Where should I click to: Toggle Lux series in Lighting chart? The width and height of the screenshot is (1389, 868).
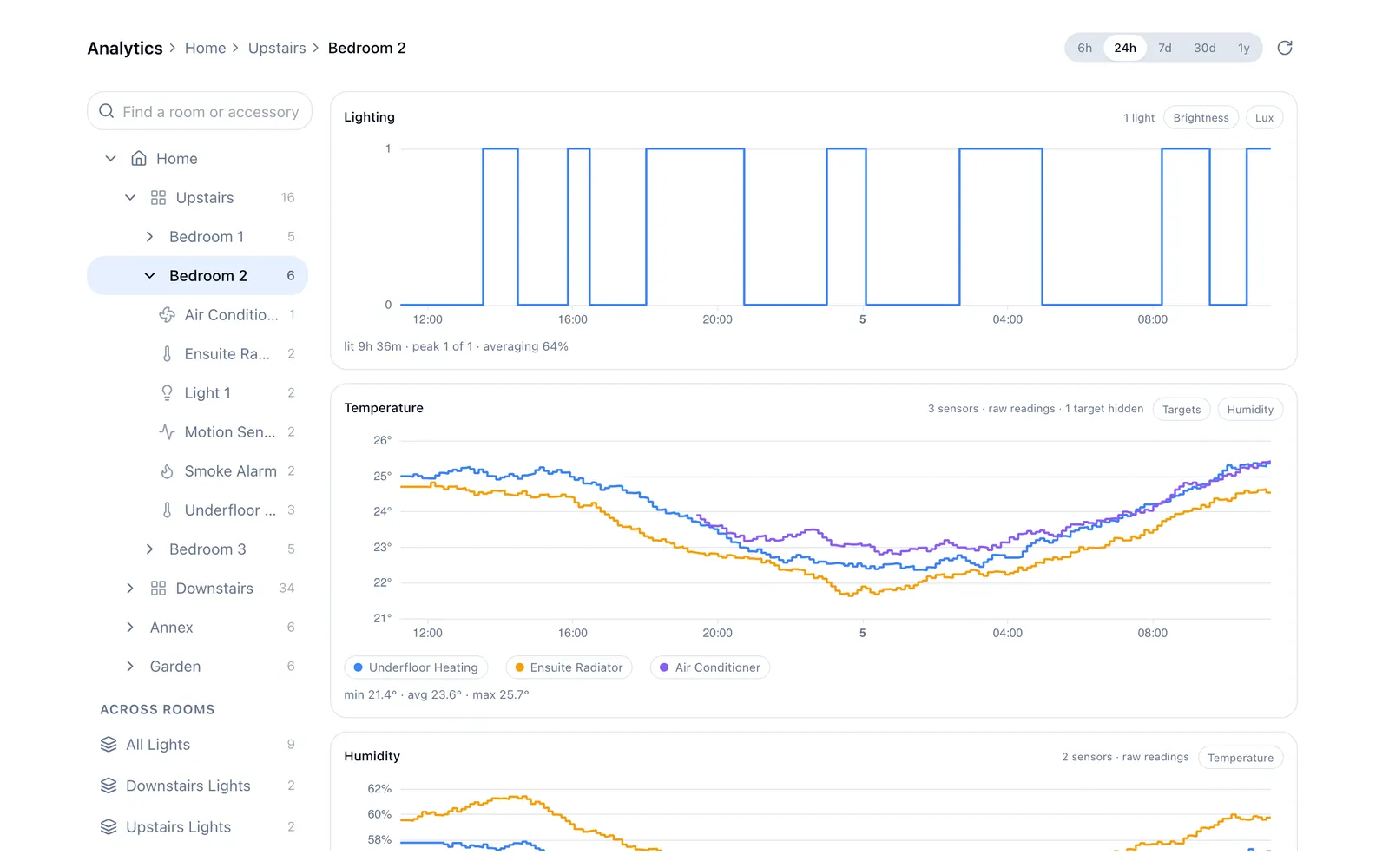point(1264,118)
